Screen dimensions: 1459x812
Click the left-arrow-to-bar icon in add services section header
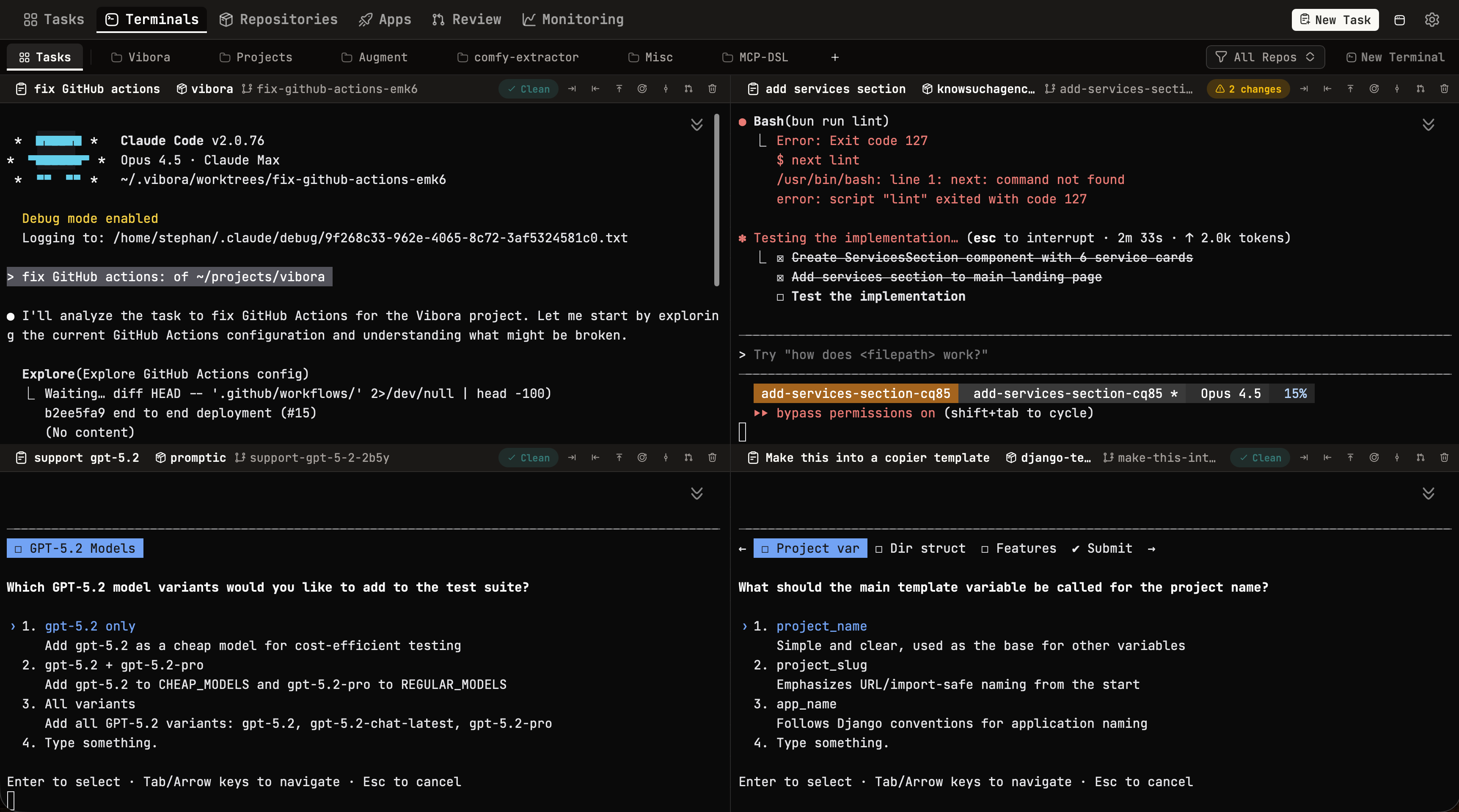click(x=1327, y=89)
